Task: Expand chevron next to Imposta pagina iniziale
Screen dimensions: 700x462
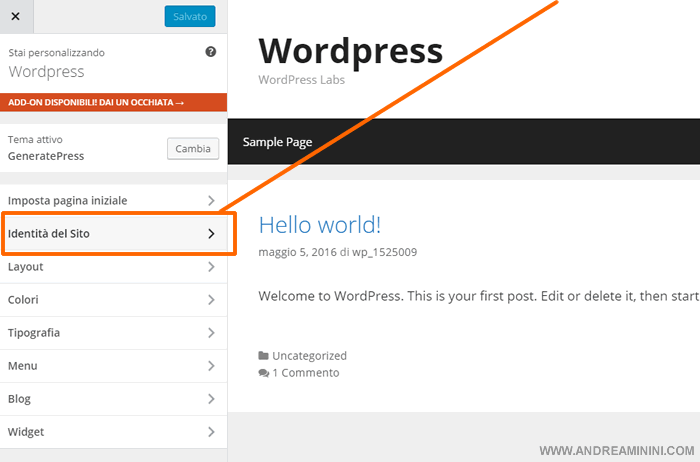Action: coord(211,201)
